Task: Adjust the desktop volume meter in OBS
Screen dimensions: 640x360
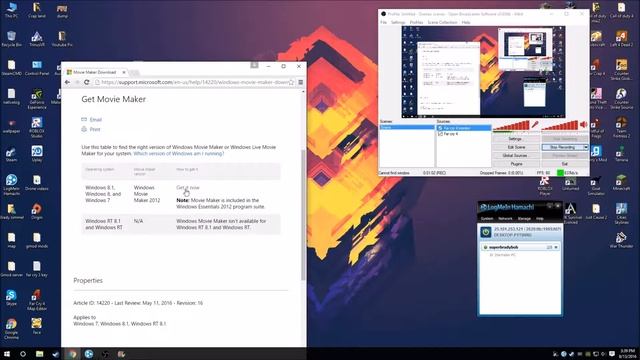Action: click(560, 126)
